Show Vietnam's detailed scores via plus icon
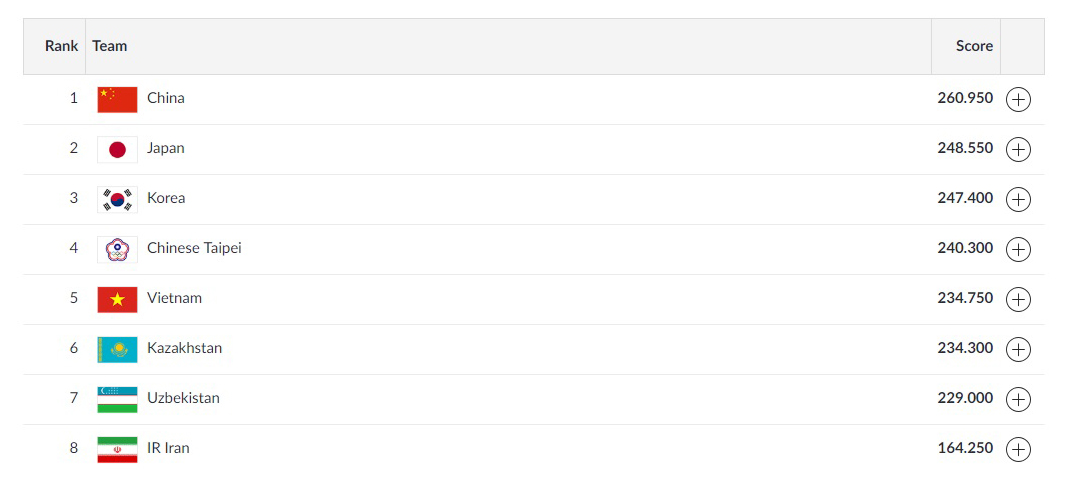The image size is (1080, 498). (x=1018, y=299)
